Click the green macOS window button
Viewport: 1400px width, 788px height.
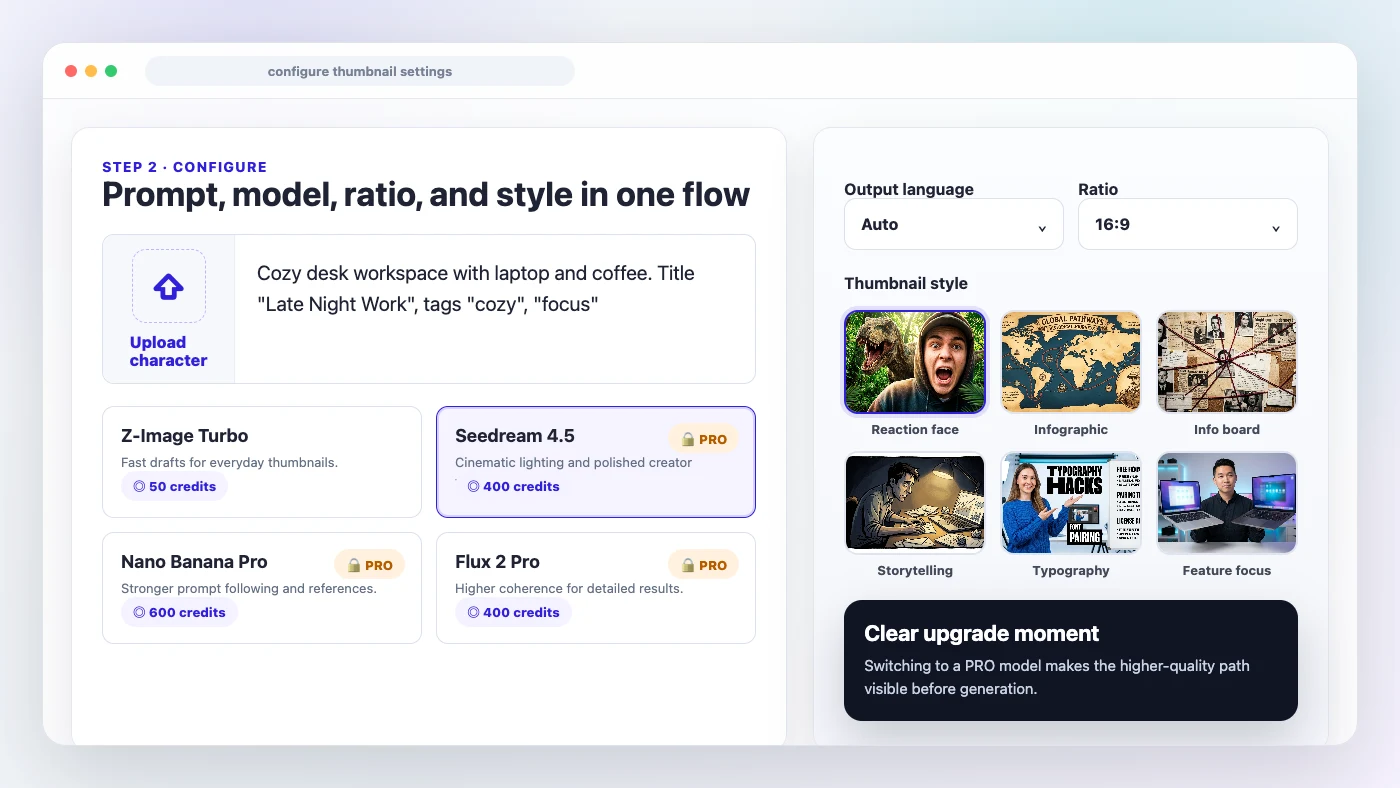(x=111, y=71)
